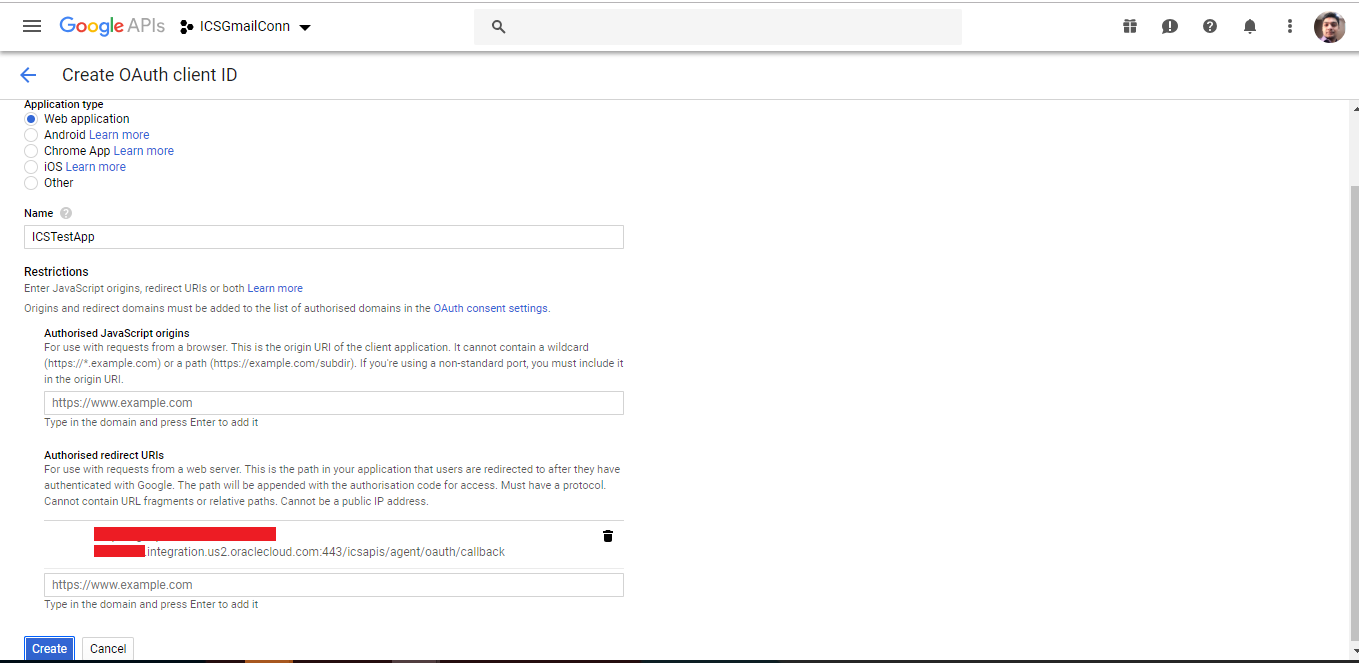Click the Google APIs logo
The height and width of the screenshot is (663, 1366).
[112, 26]
